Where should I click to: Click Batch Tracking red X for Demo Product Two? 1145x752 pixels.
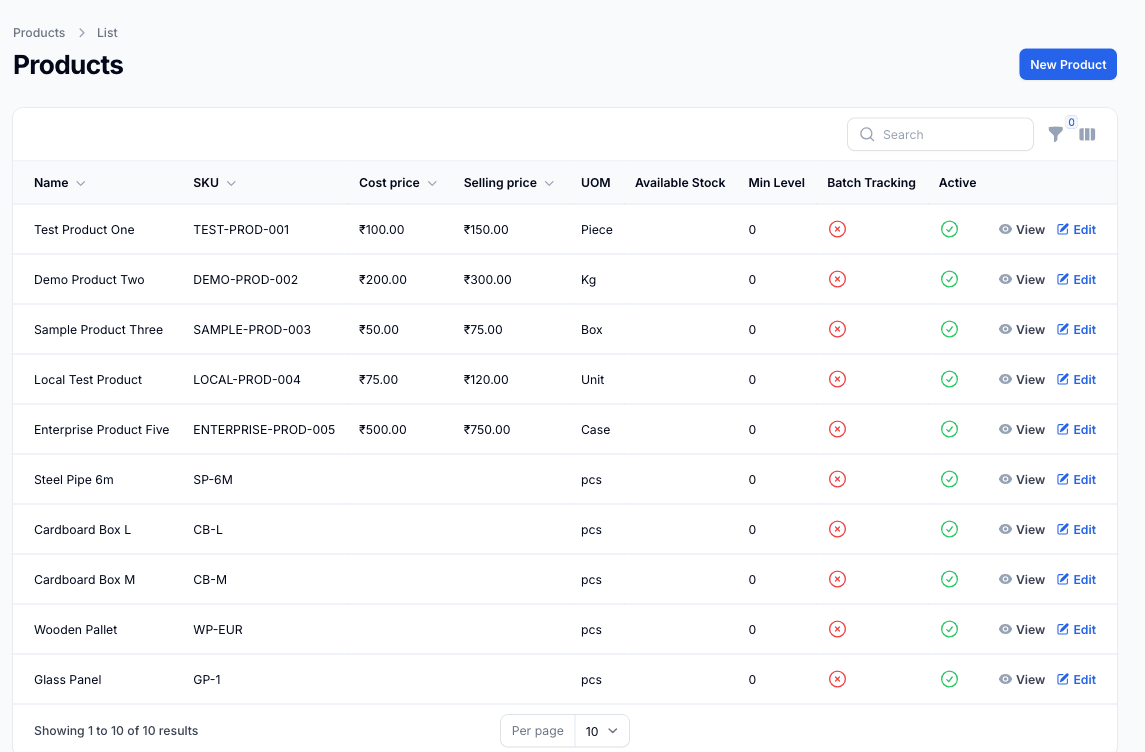(x=838, y=280)
